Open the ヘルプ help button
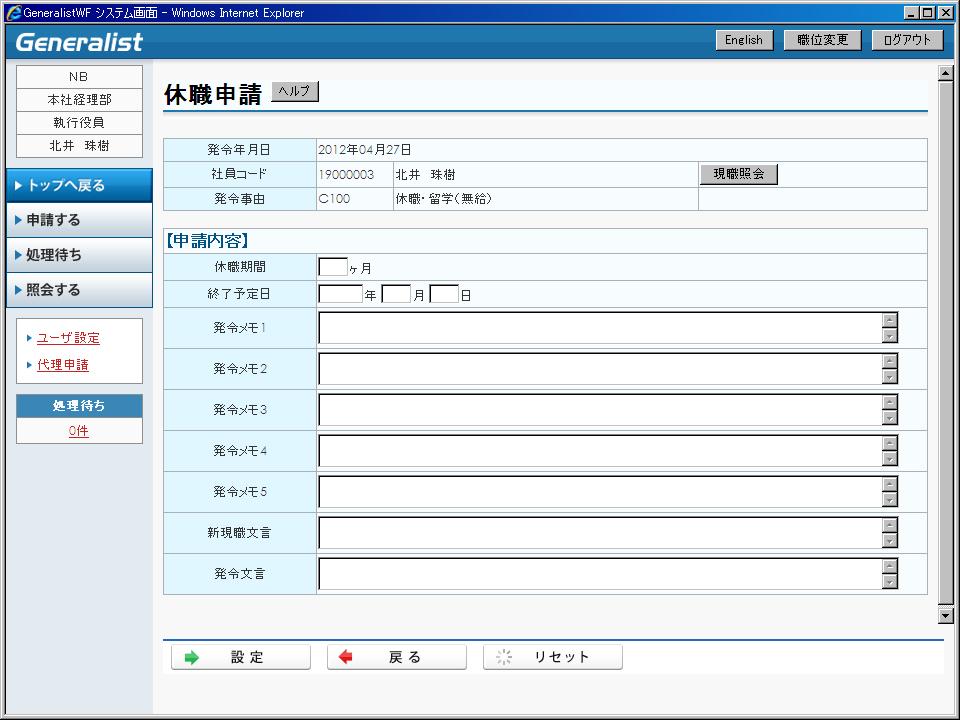 pos(294,91)
